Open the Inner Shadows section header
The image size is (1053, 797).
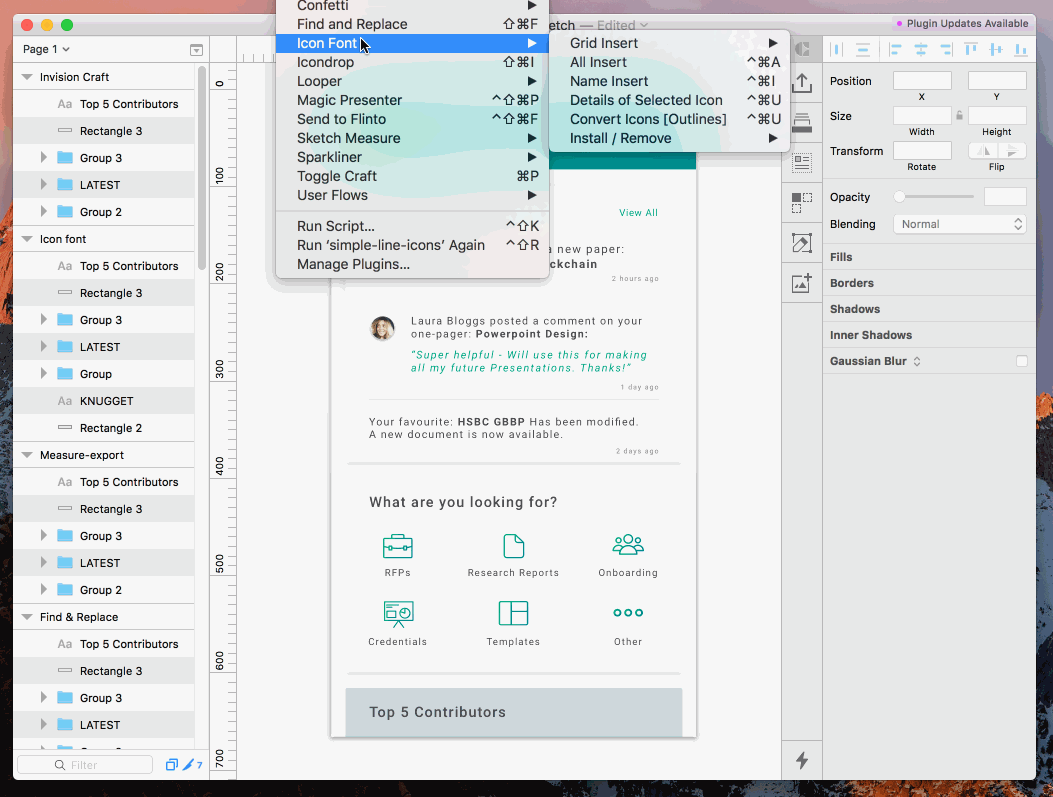(929, 335)
